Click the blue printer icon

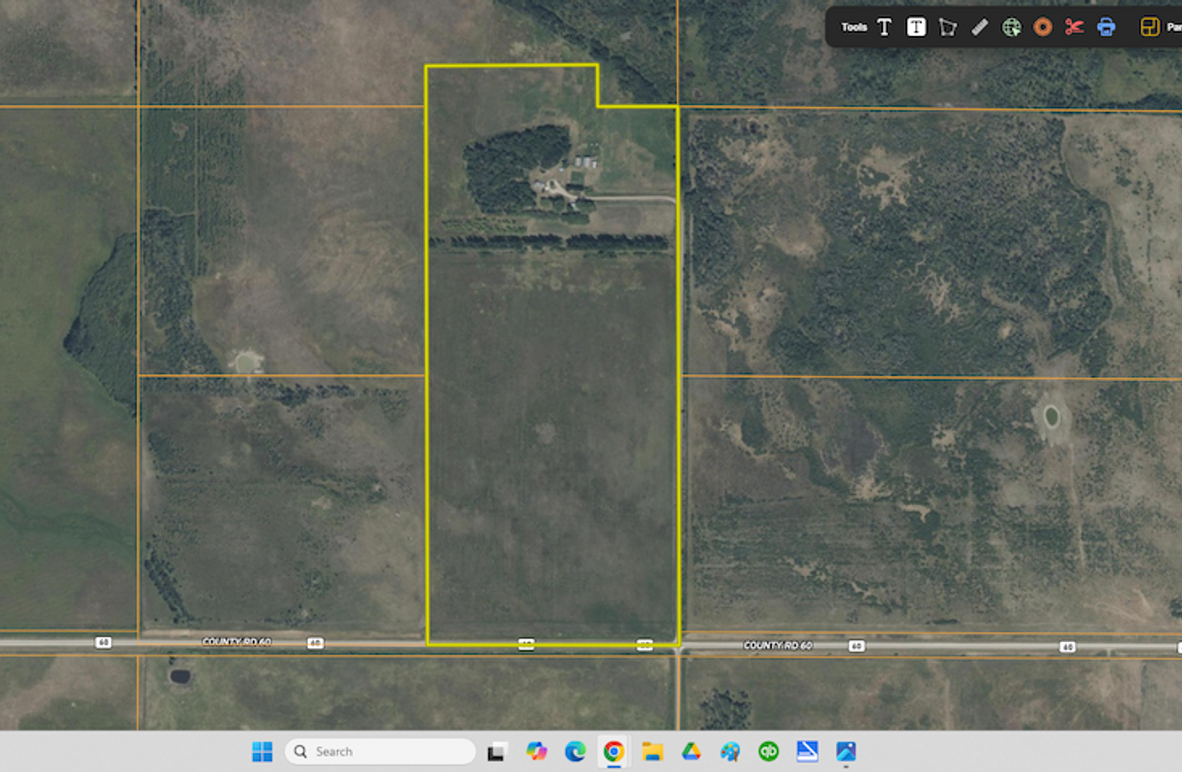(x=1106, y=28)
